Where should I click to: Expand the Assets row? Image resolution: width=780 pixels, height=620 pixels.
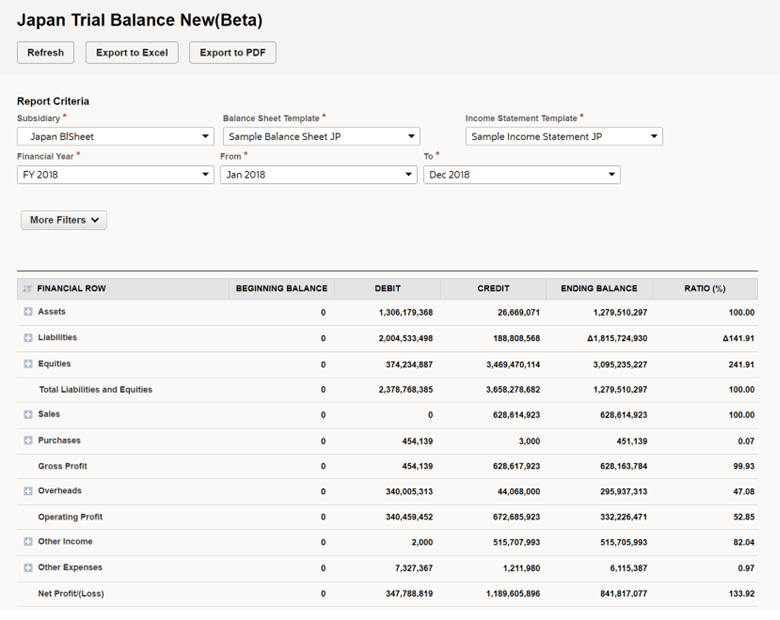[28, 311]
